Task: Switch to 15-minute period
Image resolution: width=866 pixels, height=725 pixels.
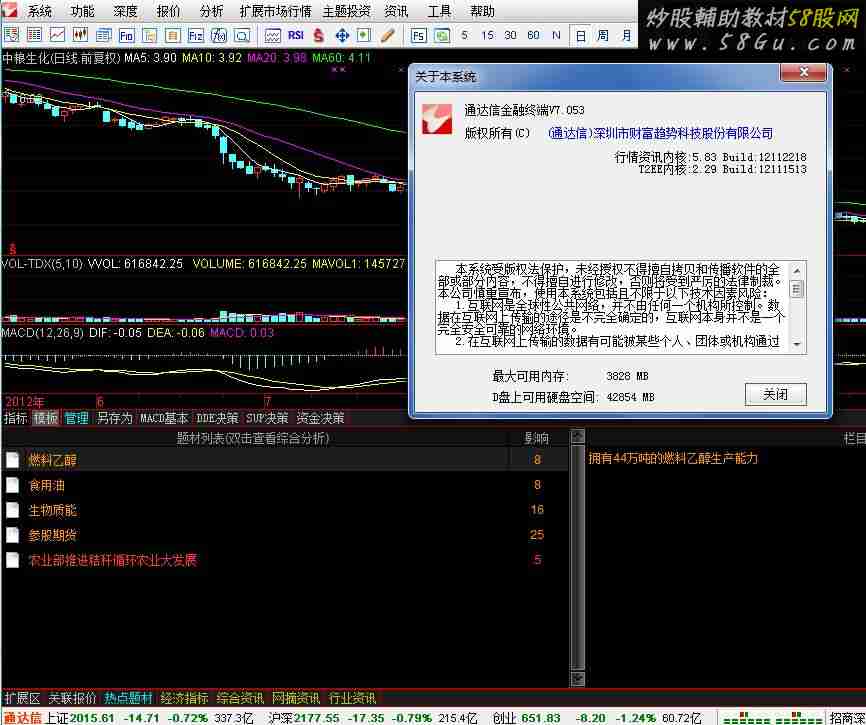Action: coord(487,35)
